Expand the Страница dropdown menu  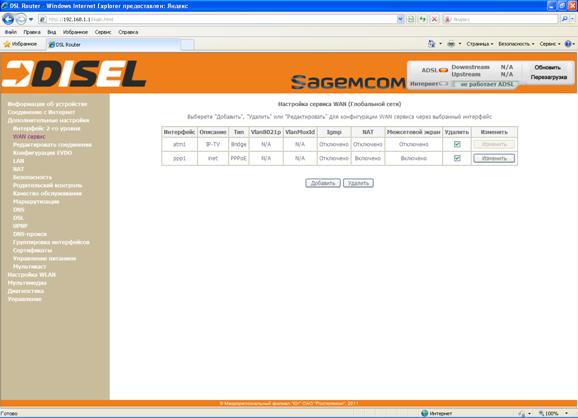480,44
